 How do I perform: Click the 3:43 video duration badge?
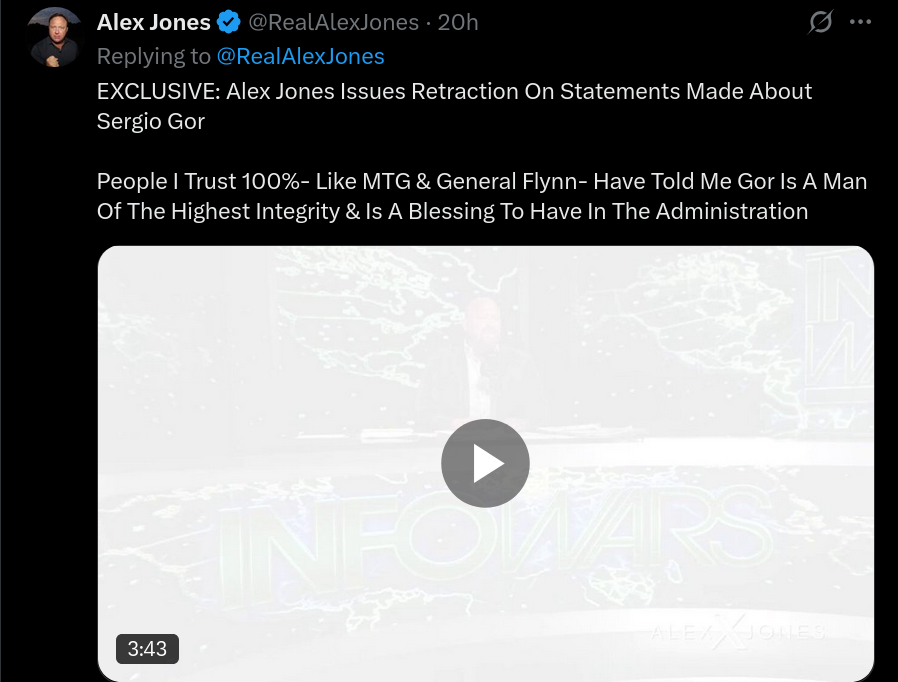point(147,649)
